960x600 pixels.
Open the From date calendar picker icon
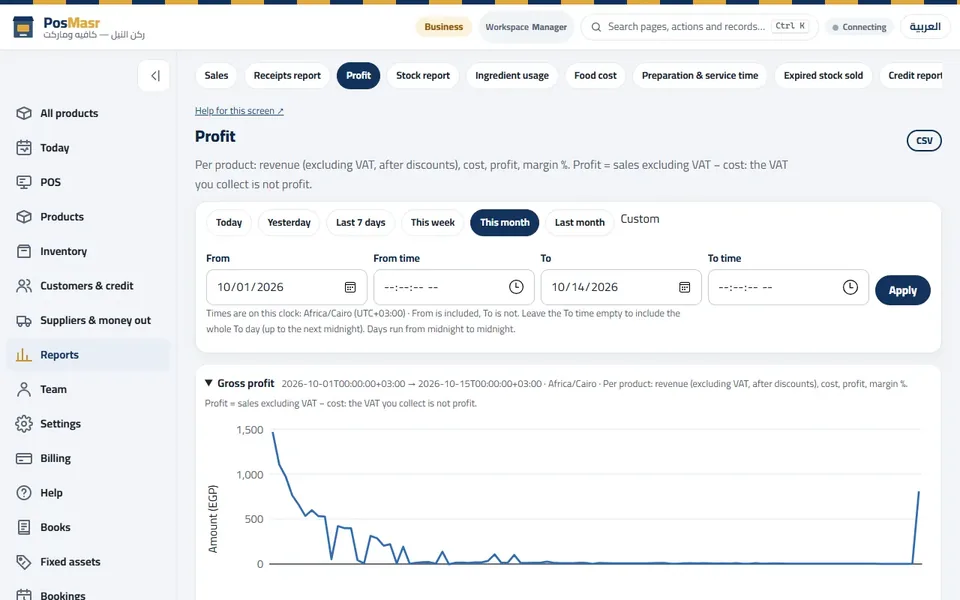click(x=350, y=287)
